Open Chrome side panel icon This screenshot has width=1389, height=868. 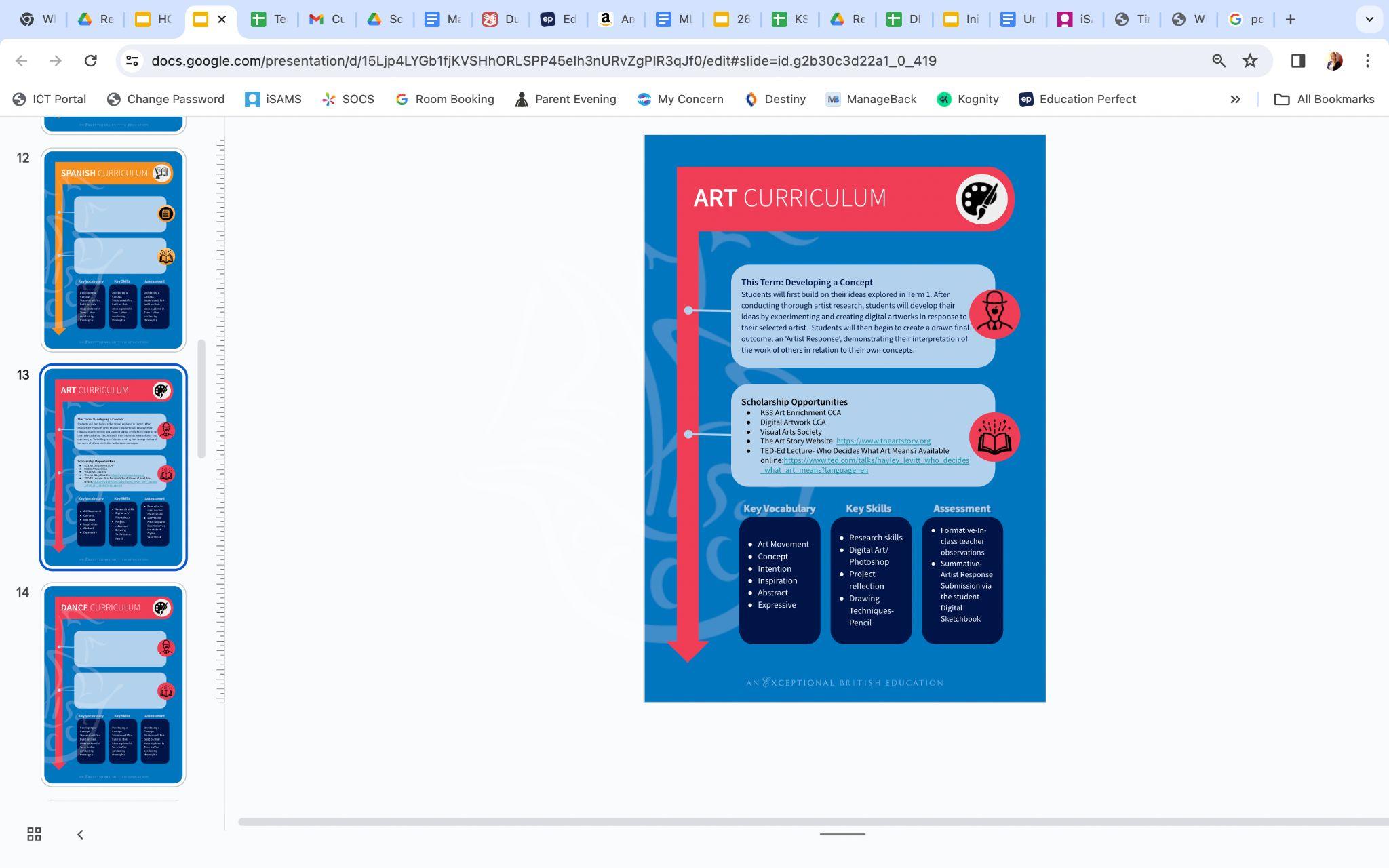pos(1297,61)
